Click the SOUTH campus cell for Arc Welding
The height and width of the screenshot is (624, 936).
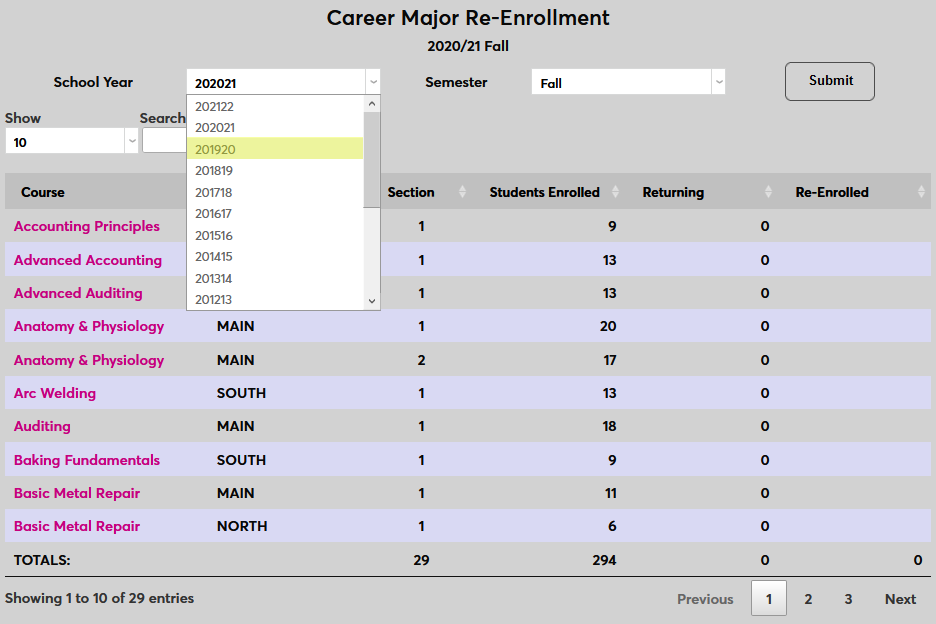241,393
